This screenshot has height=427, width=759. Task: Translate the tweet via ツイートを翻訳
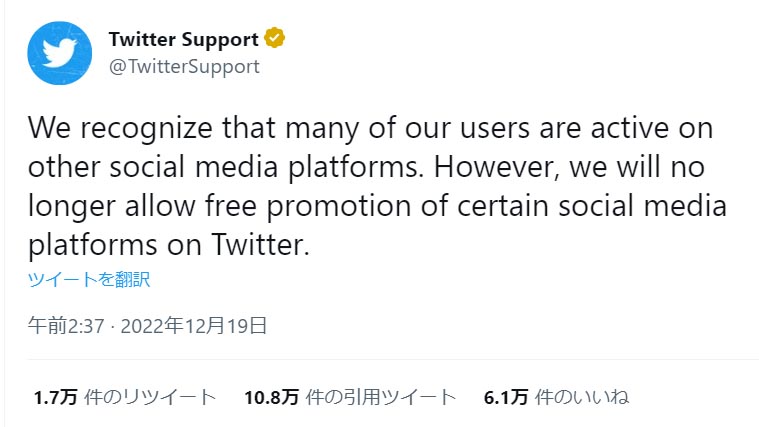88,279
